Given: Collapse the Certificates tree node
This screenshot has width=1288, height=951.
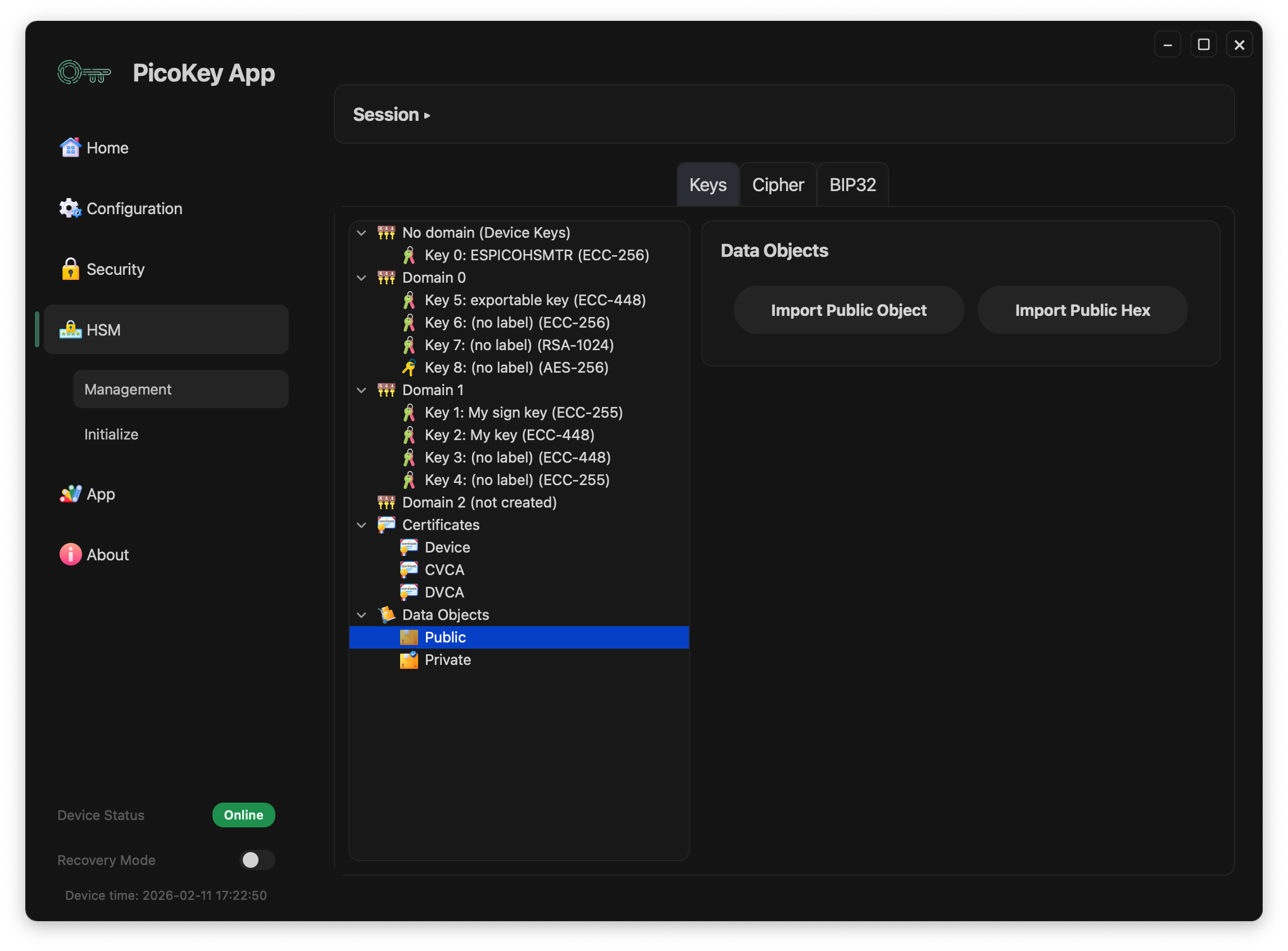Looking at the screenshot, I should (x=361, y=525).
